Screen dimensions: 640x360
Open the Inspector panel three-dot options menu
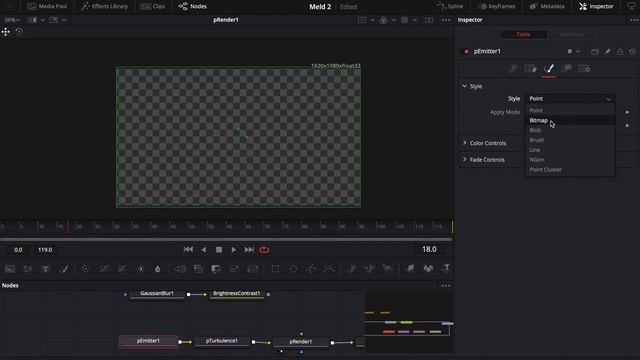pos(634,20)
